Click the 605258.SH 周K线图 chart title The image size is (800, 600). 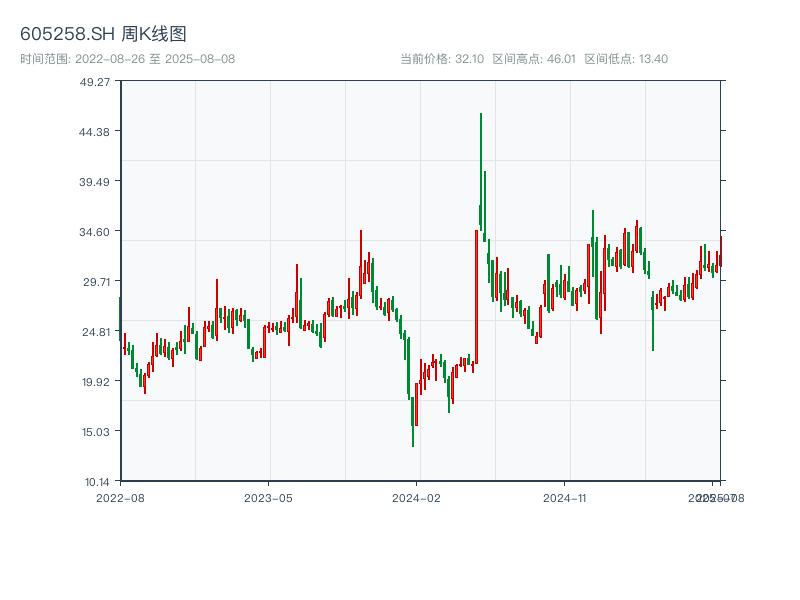[103, 34]
